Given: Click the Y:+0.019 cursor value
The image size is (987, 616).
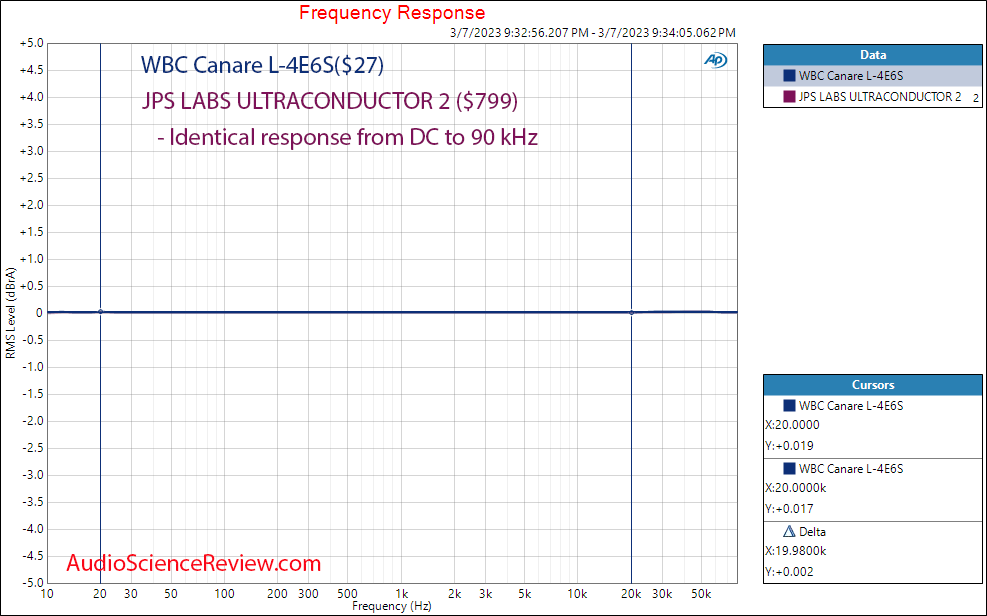Looking at the screenshot, I should point(789,445).
